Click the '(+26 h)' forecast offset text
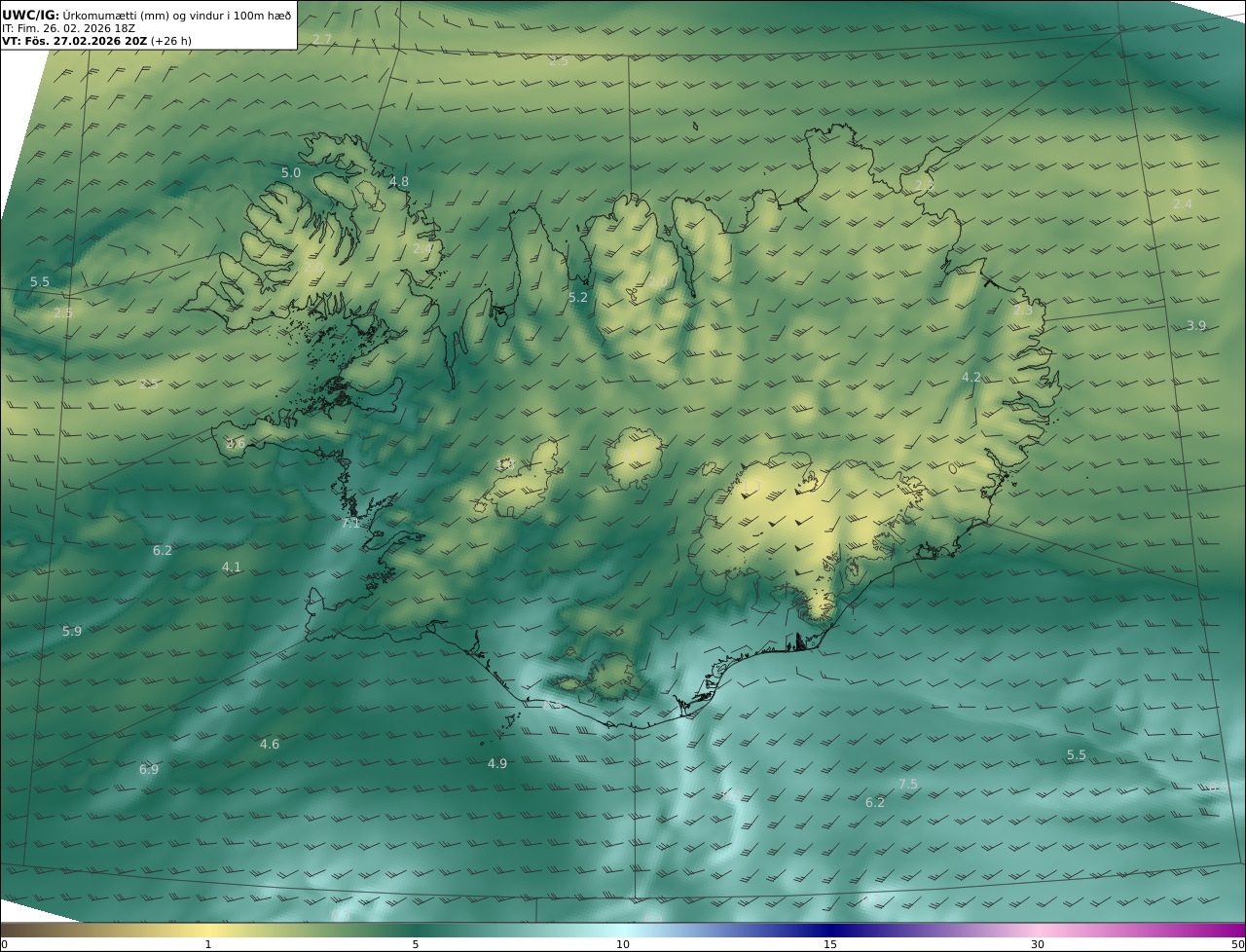The image size is (1246, 952). [x=171, y=42]
